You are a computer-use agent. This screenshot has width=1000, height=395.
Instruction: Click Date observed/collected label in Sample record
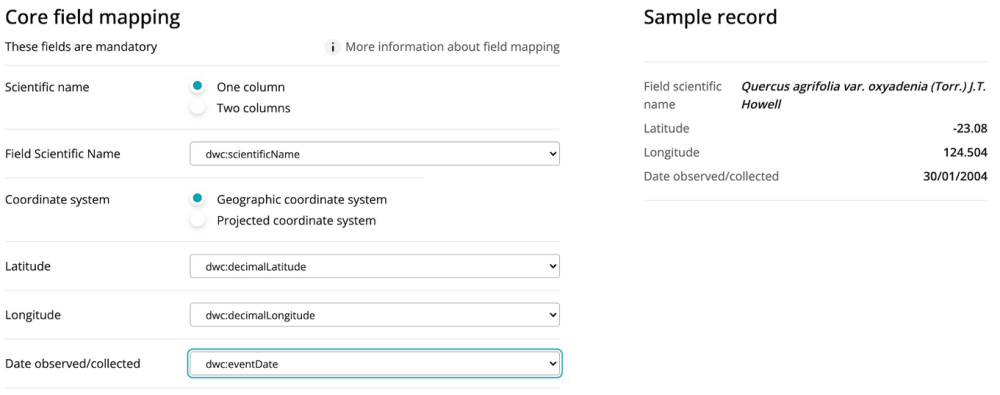(x=711, y=177)
